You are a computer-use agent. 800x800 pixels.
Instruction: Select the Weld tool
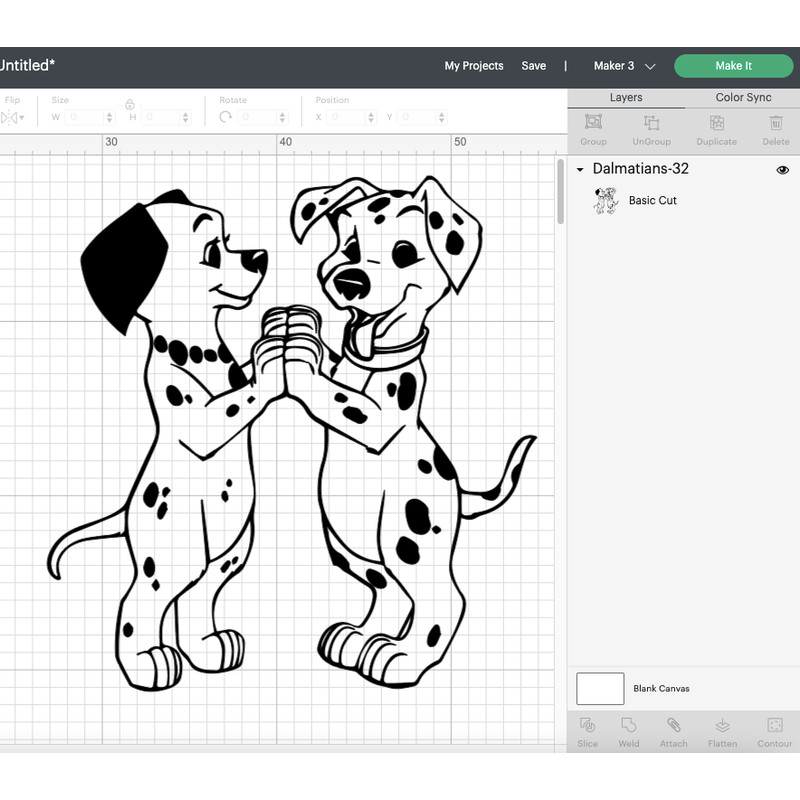pyautogui.click(x=630, y=731)
